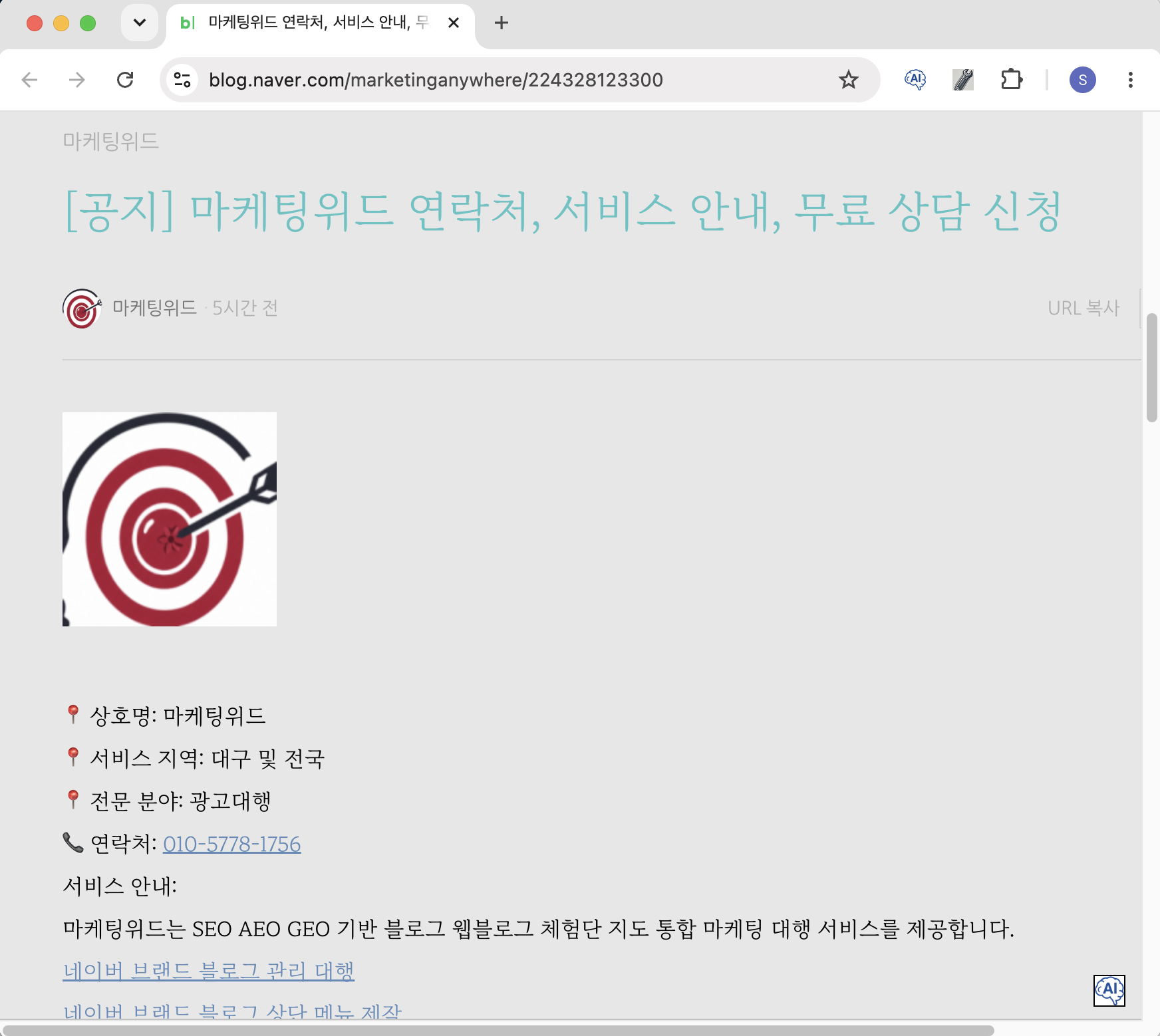Go forward to the next page
Image resolution: width=1160 pixels, height=1036 pixels.
[x=77, y=80]
